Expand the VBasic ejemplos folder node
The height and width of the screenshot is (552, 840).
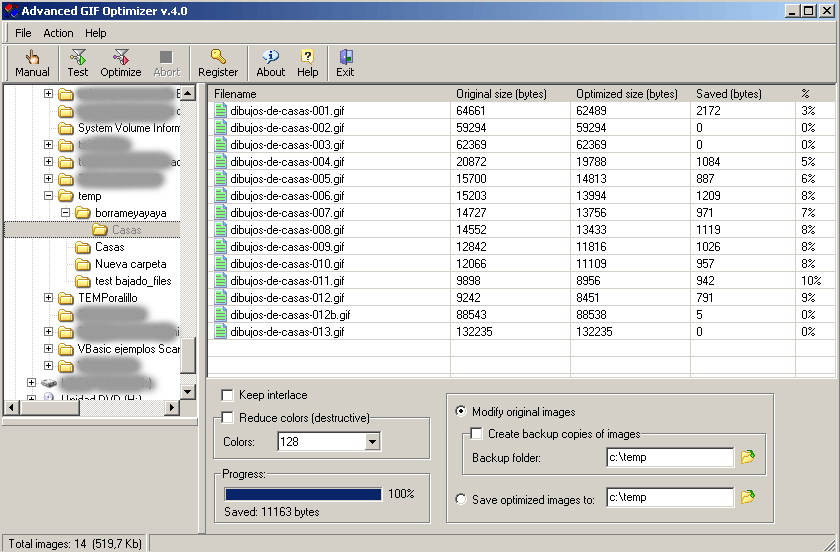48,348
